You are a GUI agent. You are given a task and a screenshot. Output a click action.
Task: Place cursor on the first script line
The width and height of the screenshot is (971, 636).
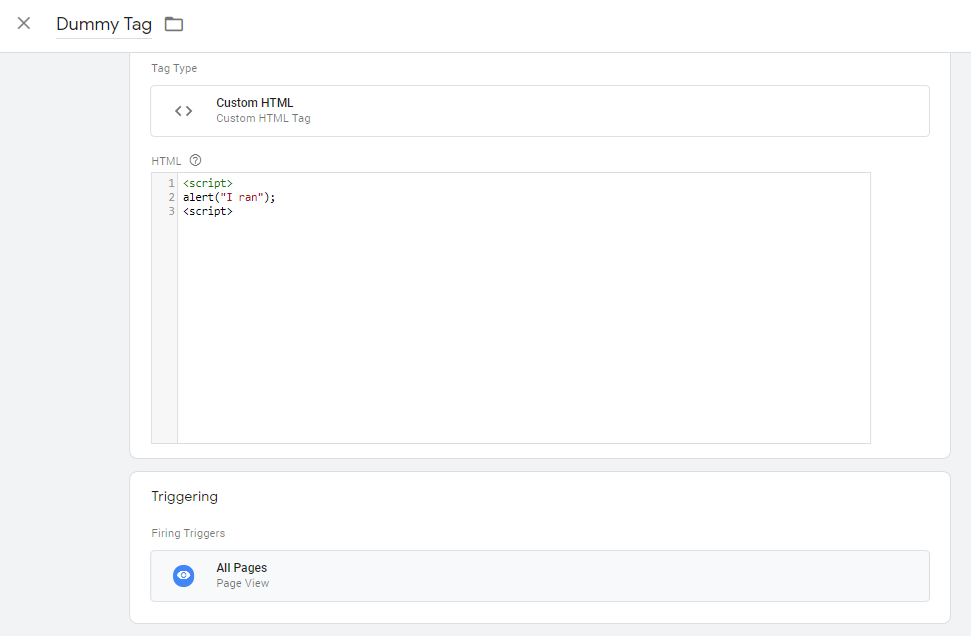click(208, 184)
